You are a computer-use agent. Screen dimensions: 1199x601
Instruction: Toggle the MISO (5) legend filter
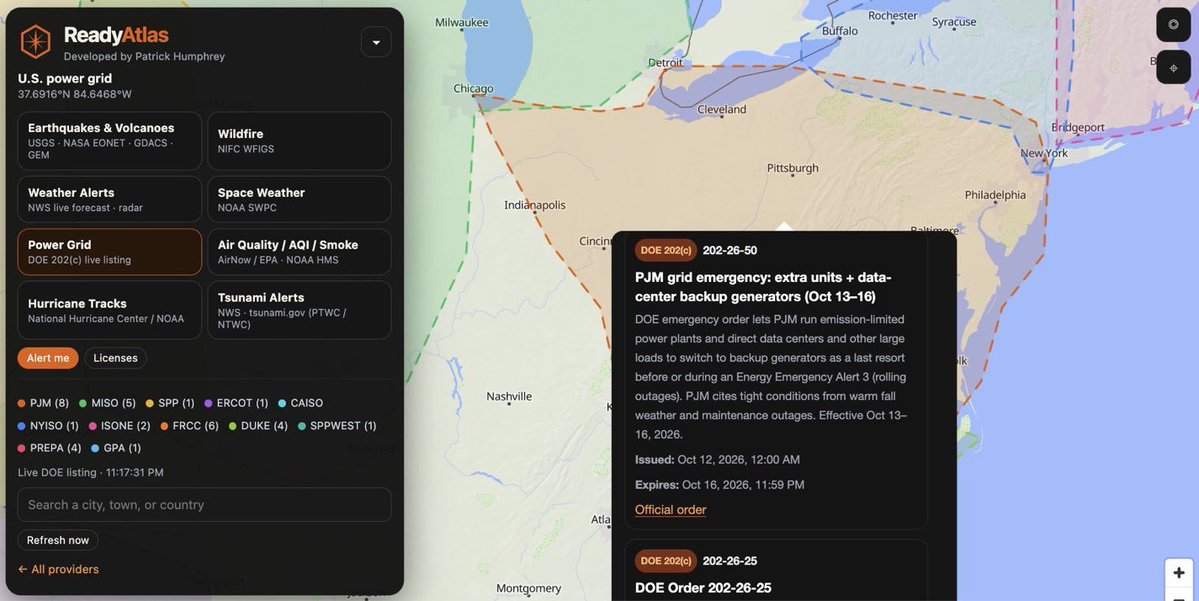[108, 403]
